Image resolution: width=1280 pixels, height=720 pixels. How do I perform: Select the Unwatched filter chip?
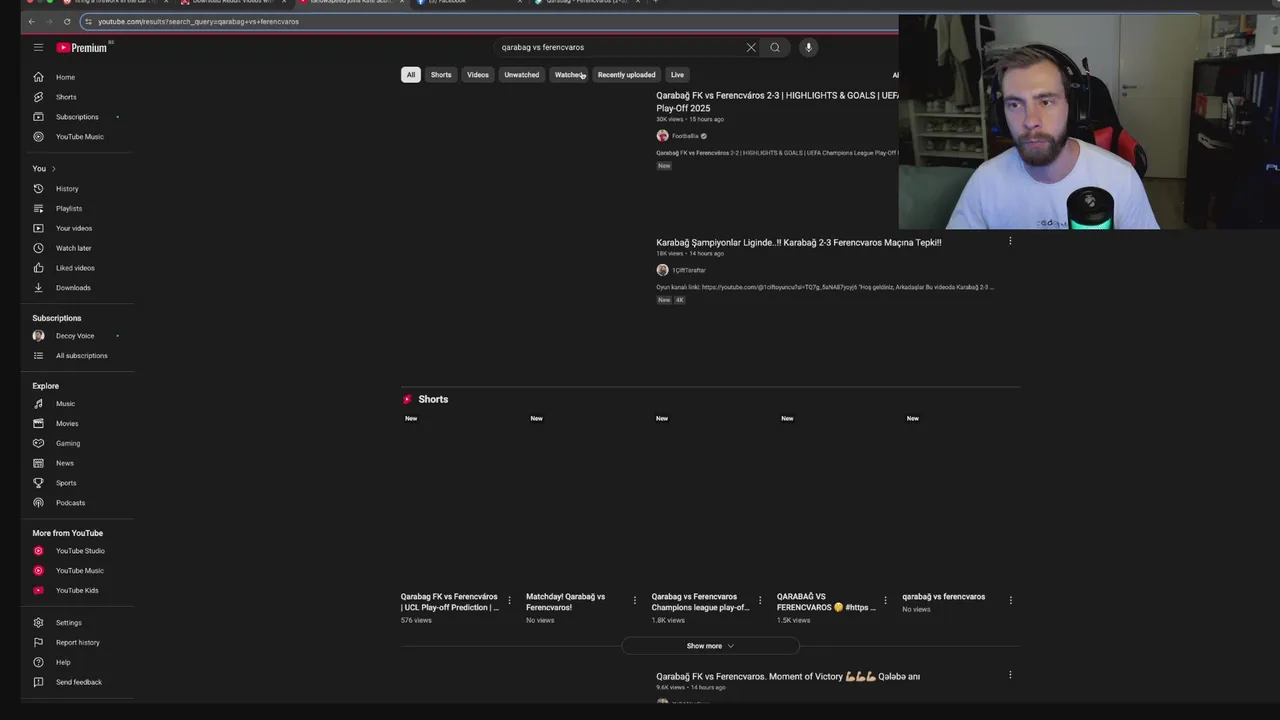521,75
